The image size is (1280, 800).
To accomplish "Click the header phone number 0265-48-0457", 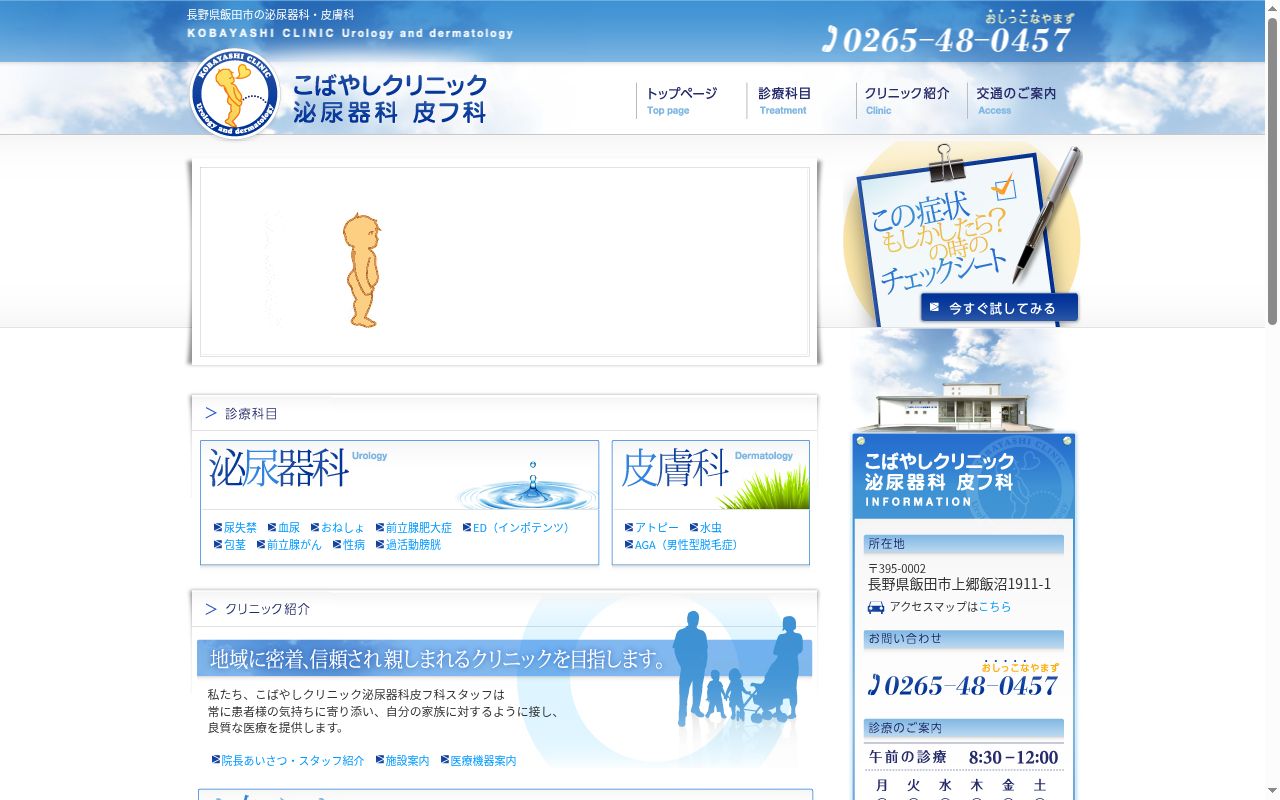I will 947,40.
